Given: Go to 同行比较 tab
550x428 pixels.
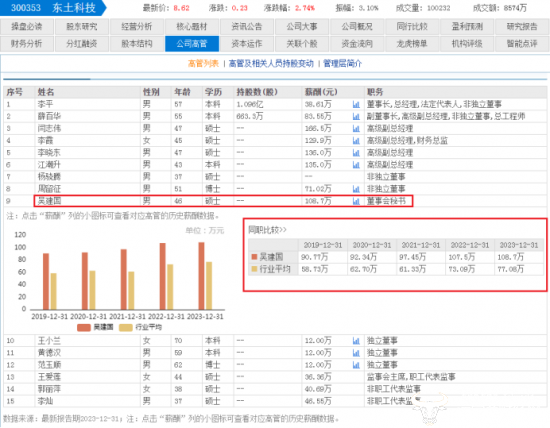Looking at the screenshot, I should pos(412,27).
